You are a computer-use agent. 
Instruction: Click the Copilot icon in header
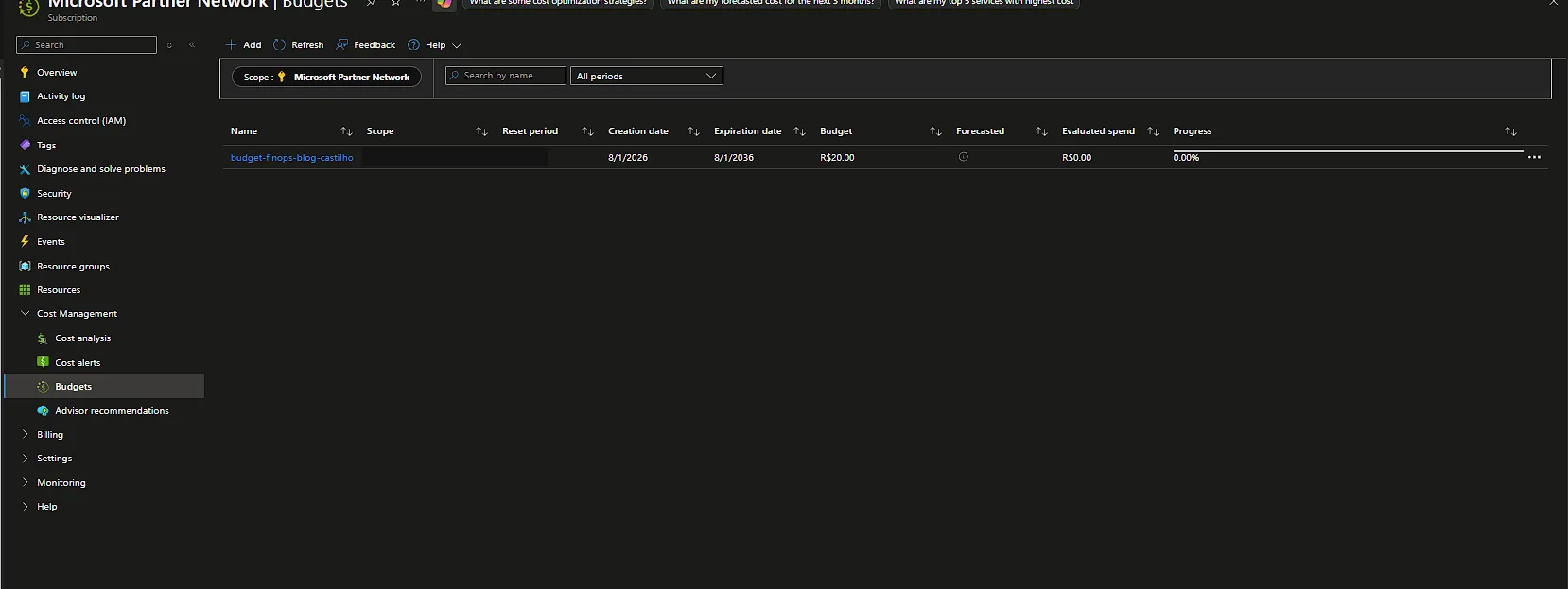pyautogui.click(x=444, y=4)
